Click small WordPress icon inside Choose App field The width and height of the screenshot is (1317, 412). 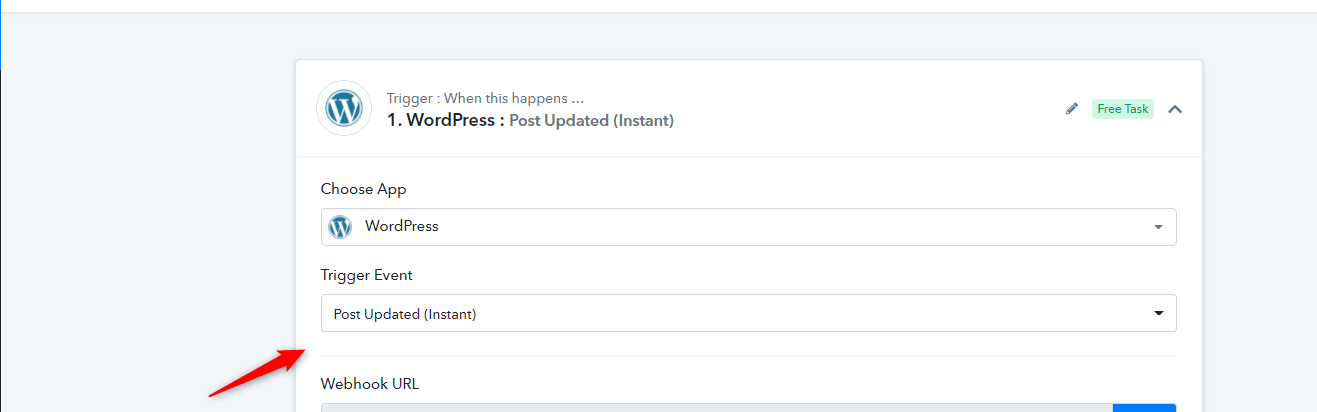pyautogui.click(x=340, y=227)
